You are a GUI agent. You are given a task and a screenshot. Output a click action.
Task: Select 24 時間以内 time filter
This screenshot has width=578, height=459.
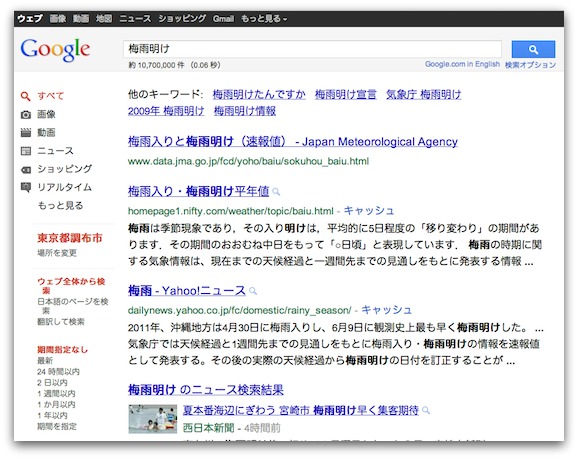[58, 372]
